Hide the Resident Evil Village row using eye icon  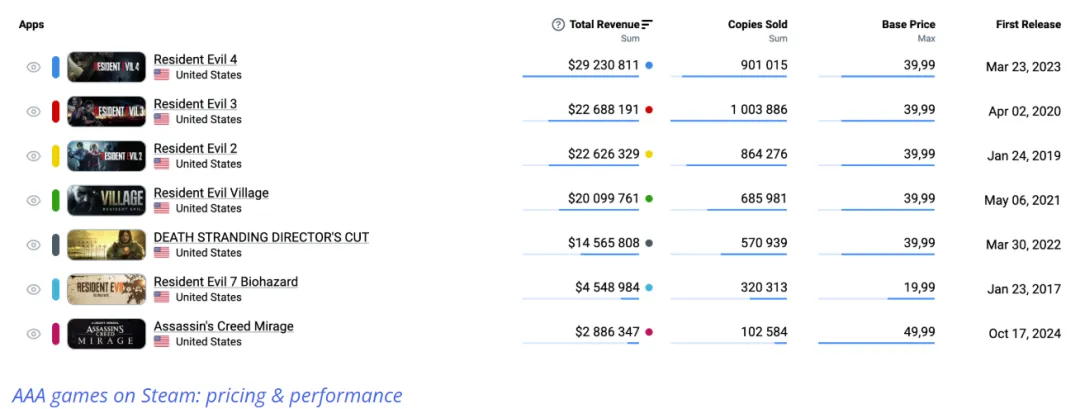point(33,200)
